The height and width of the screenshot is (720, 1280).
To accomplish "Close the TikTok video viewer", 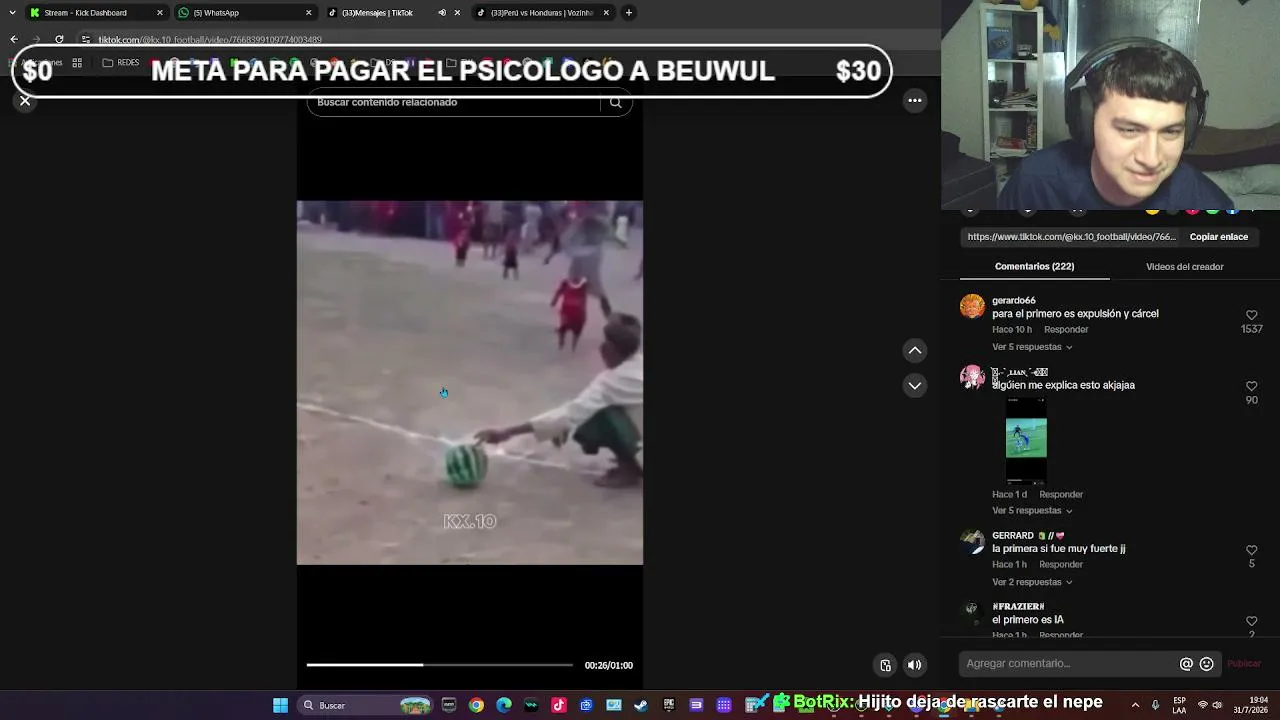I will point(25,101).
